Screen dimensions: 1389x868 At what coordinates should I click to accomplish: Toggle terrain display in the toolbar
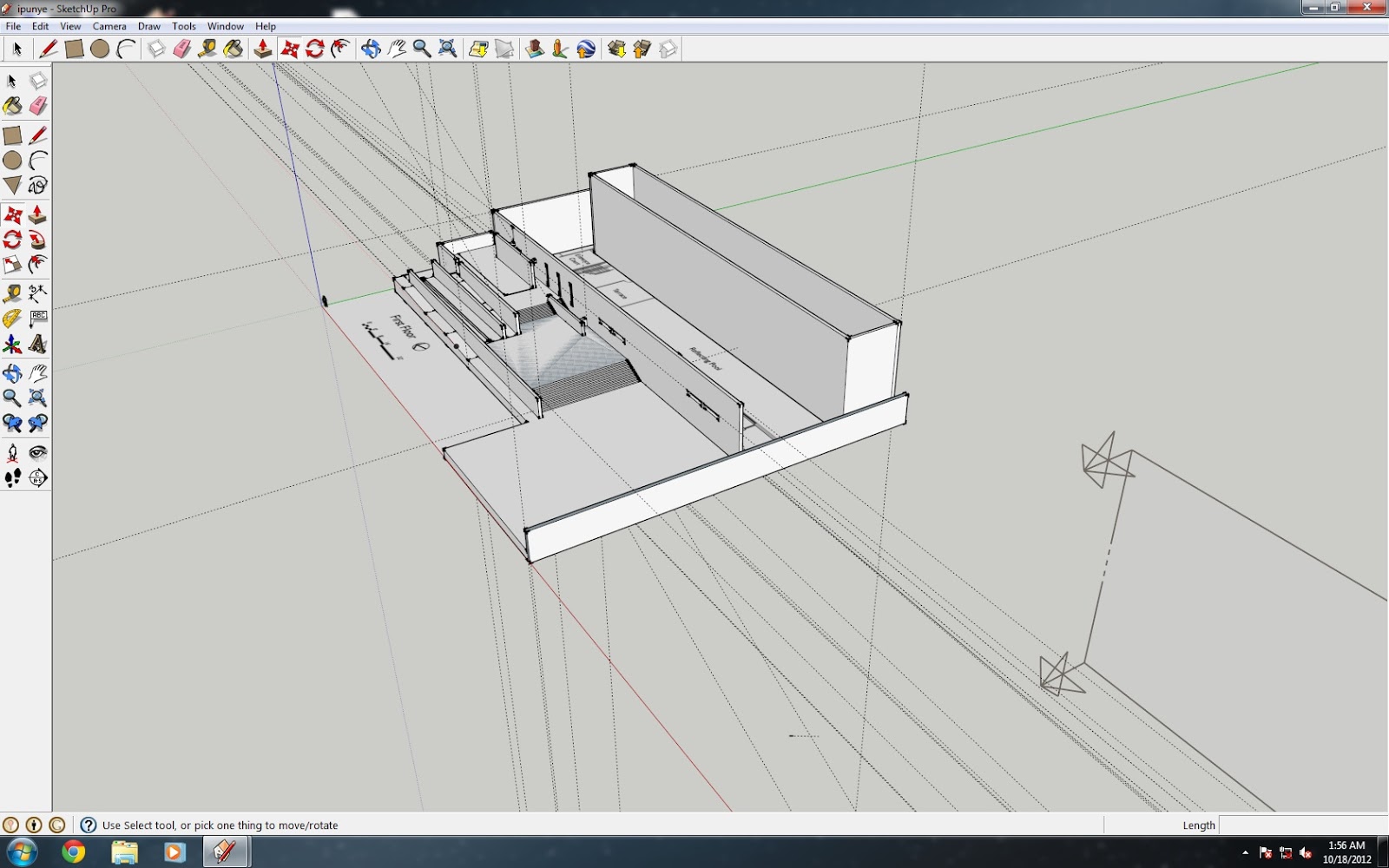tap(504, 49)
